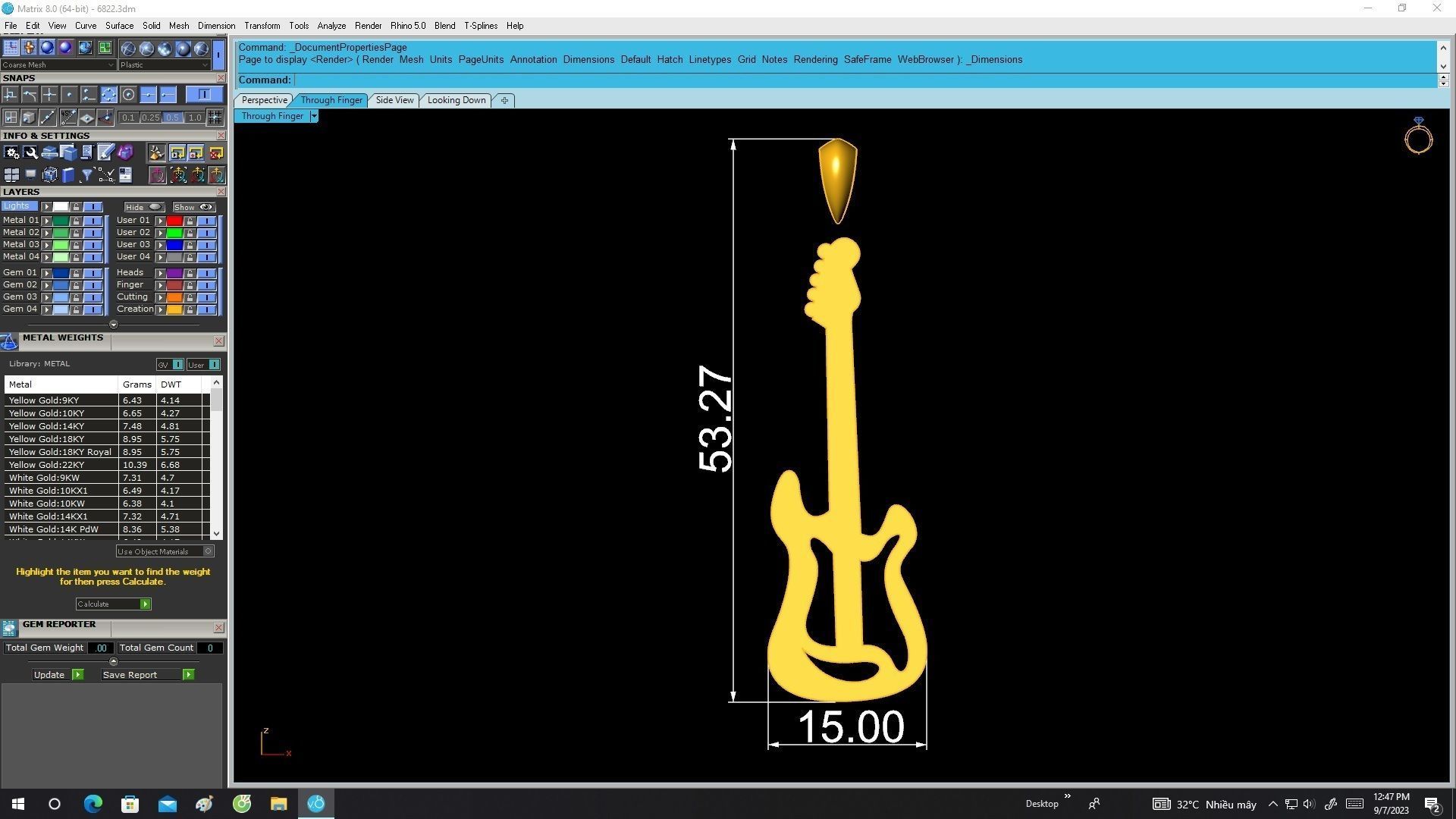Click the purple gem-box icon in Info & Settings
The image size is (1456, 819).
coord(125,152)
